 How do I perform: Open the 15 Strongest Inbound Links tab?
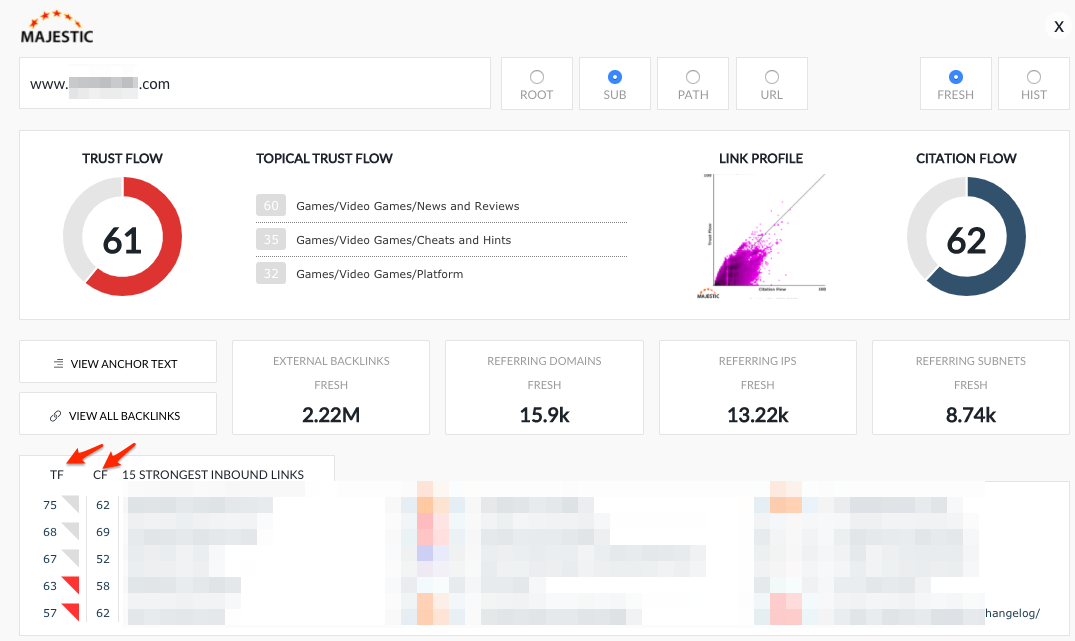[x=212, y=475]
